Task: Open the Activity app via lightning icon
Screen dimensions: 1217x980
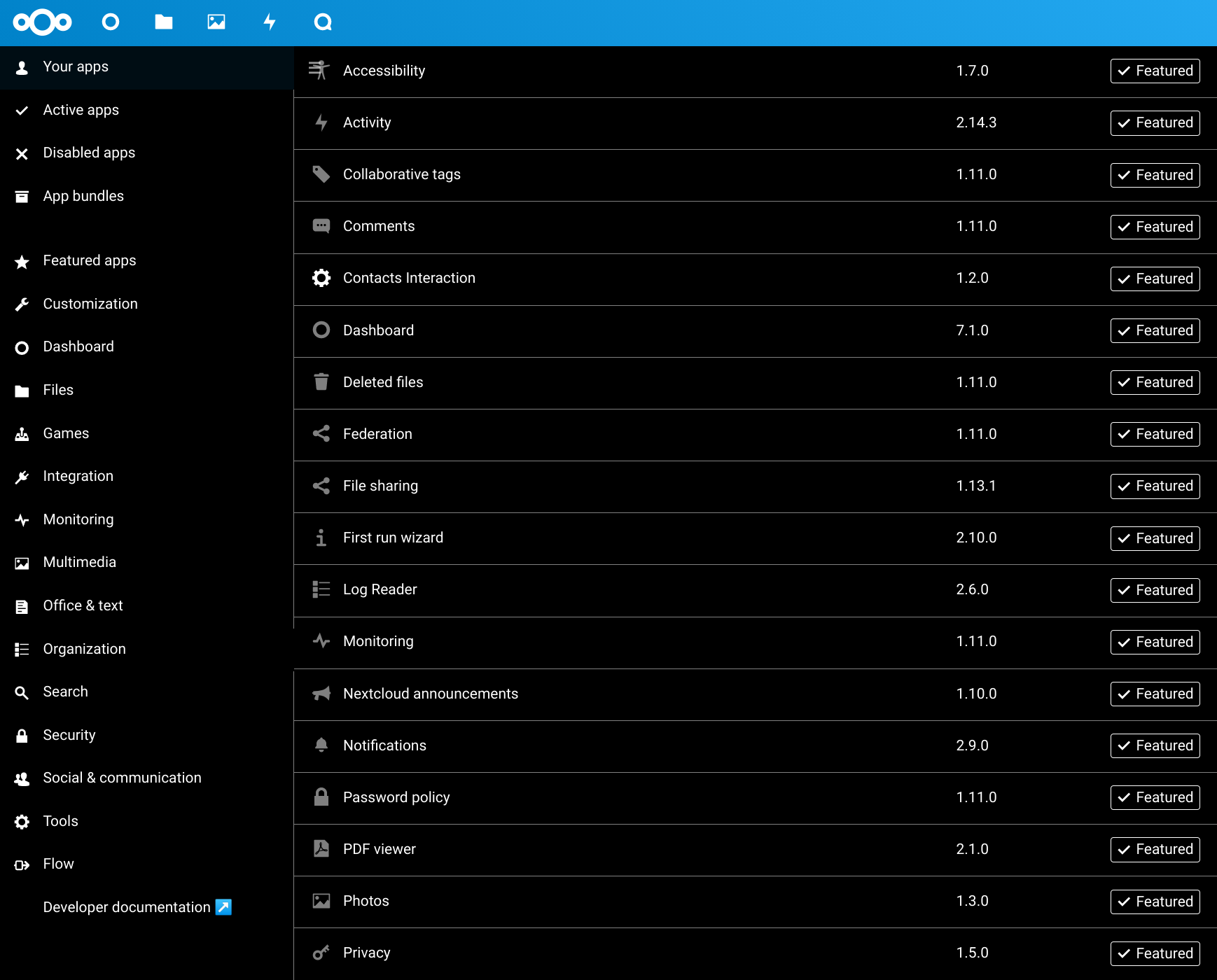Action: coord(270,22)
